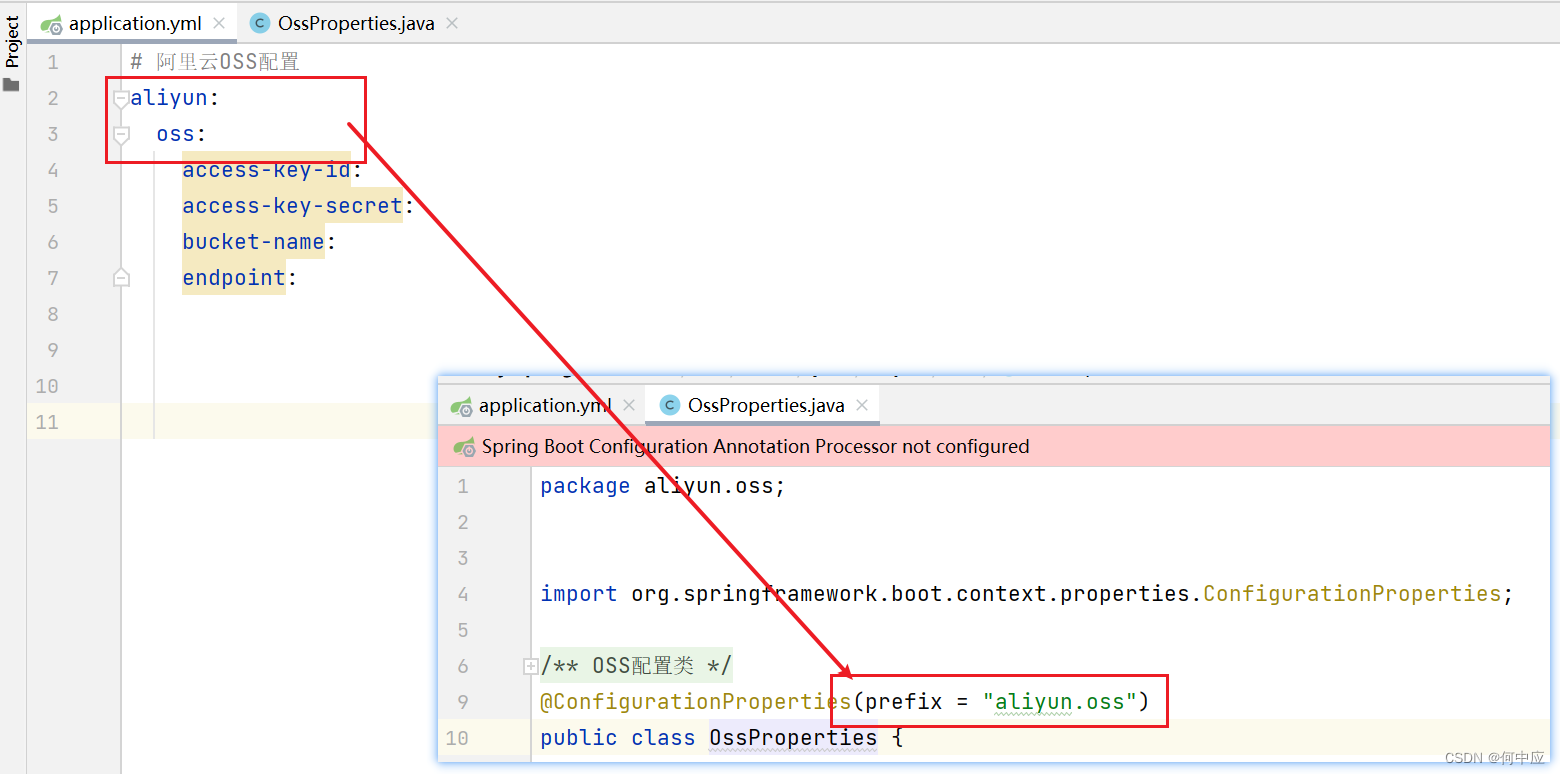The width and height of the screenshot is (1560, 774).
Task: Collapse the aliyun YAML block fold marker
Action: pyautogui.click(x=121, y=98)
